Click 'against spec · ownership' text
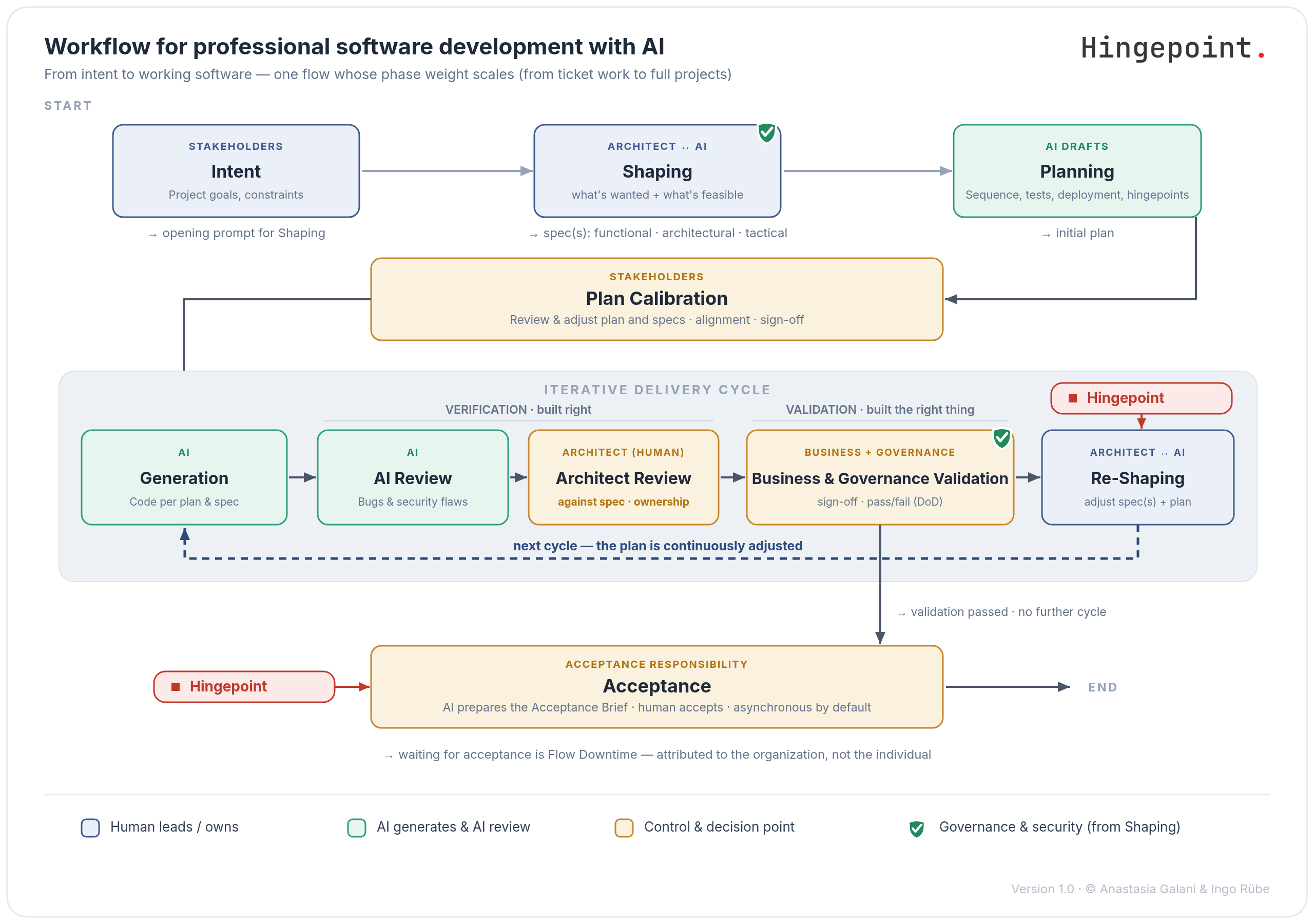The height and width of the screenshot is (924, 1314). point(623,502)
